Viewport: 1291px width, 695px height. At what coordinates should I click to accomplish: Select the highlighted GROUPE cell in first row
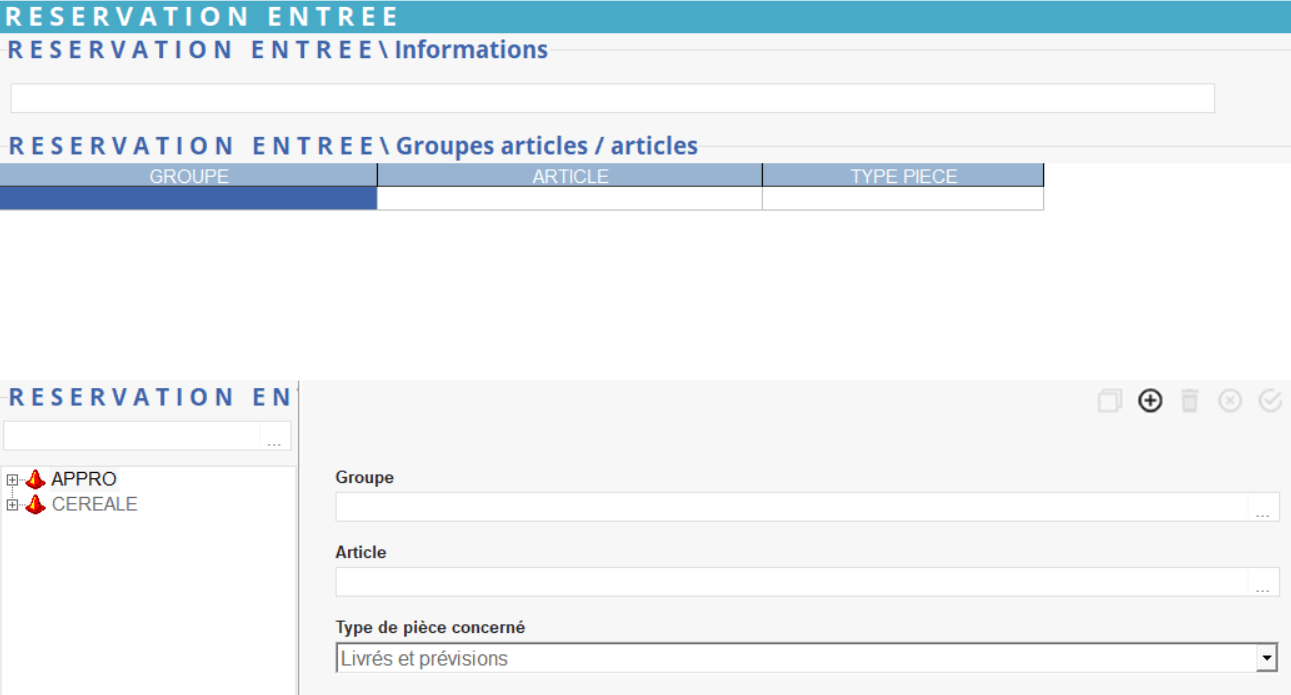pyautogui.click(x=189, y=199)
